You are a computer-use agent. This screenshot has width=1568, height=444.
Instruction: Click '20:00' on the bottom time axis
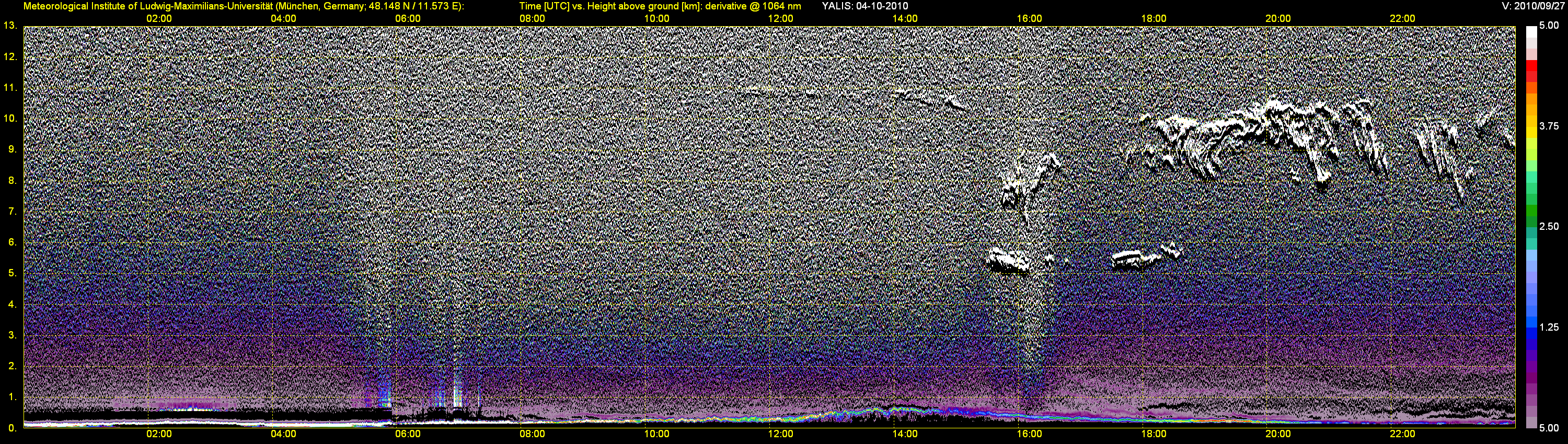point(1278,434)
